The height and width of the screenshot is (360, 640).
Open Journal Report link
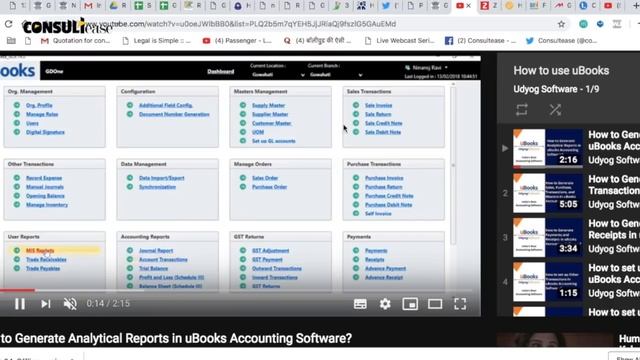click(156, 251)
